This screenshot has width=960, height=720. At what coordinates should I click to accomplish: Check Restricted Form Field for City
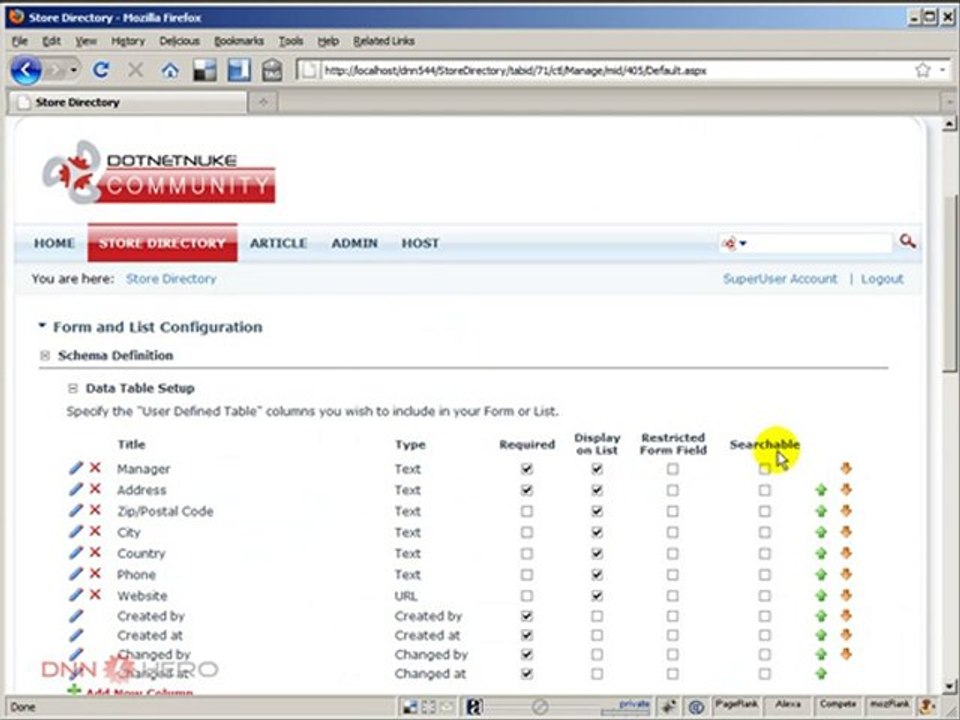pos(673,532)
